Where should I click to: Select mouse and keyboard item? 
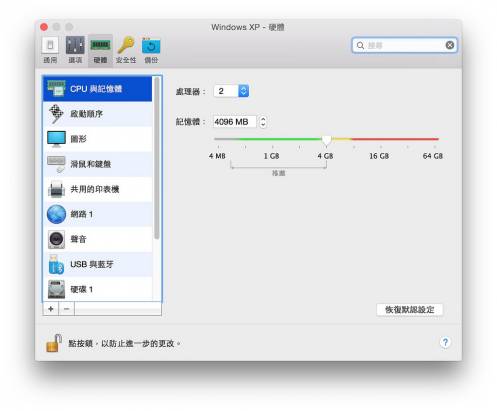(x=98, y=164)
